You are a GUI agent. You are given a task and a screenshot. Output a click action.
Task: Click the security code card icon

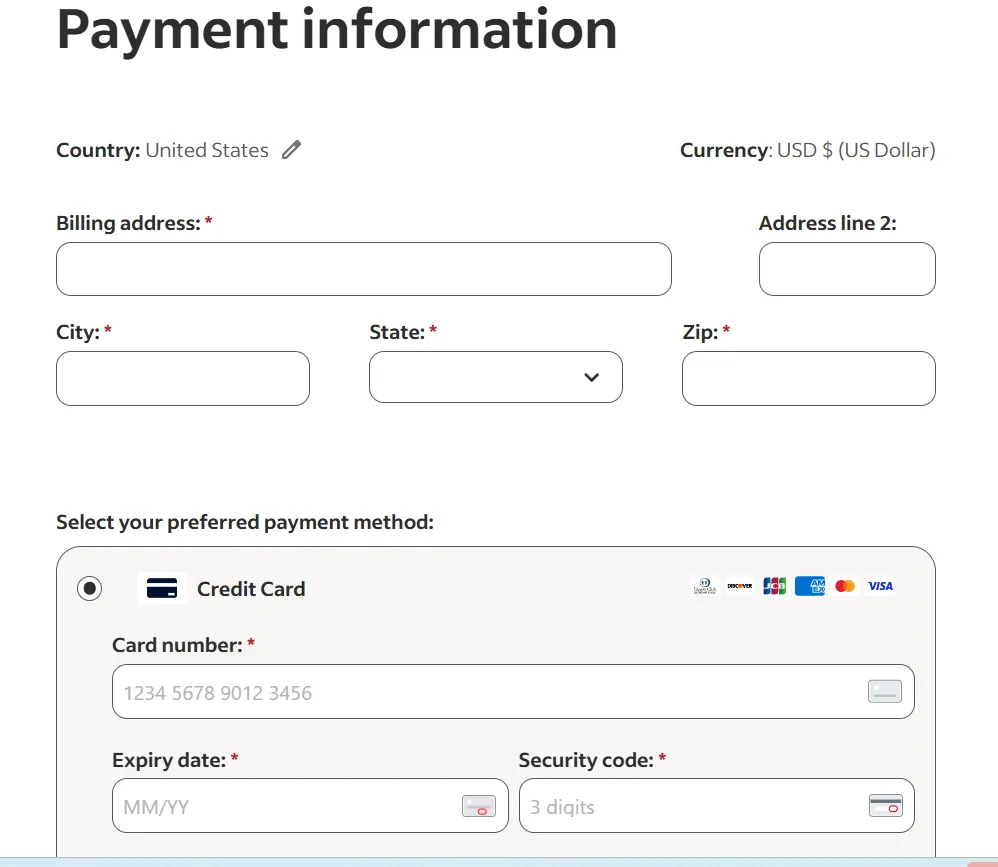(886, 806)
